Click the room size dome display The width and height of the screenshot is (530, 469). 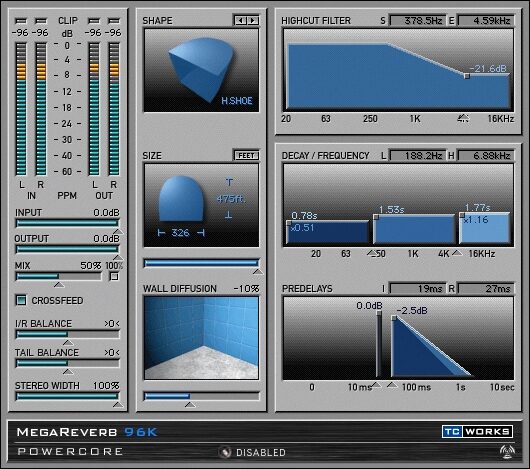181,199
